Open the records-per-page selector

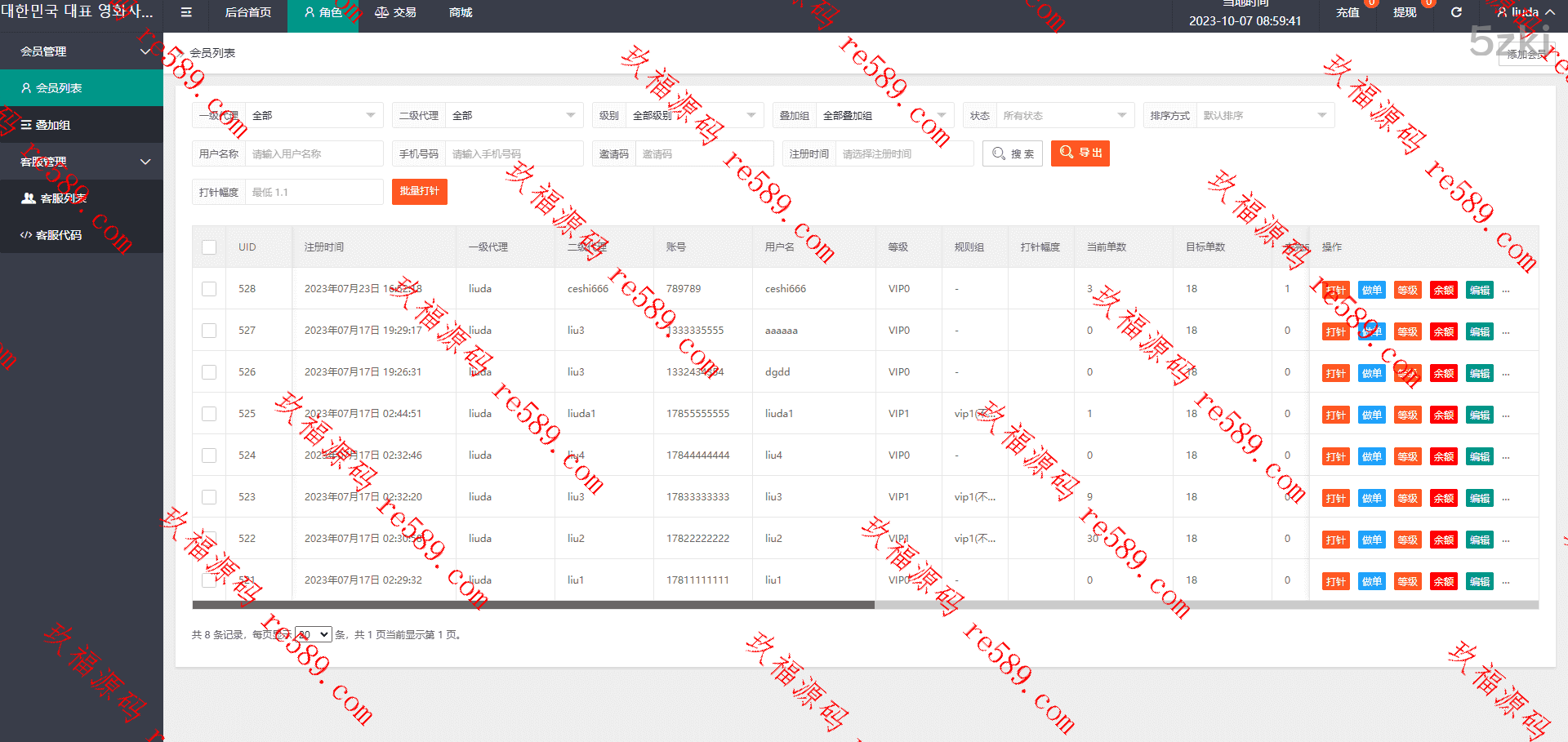(x=313, y=634)
